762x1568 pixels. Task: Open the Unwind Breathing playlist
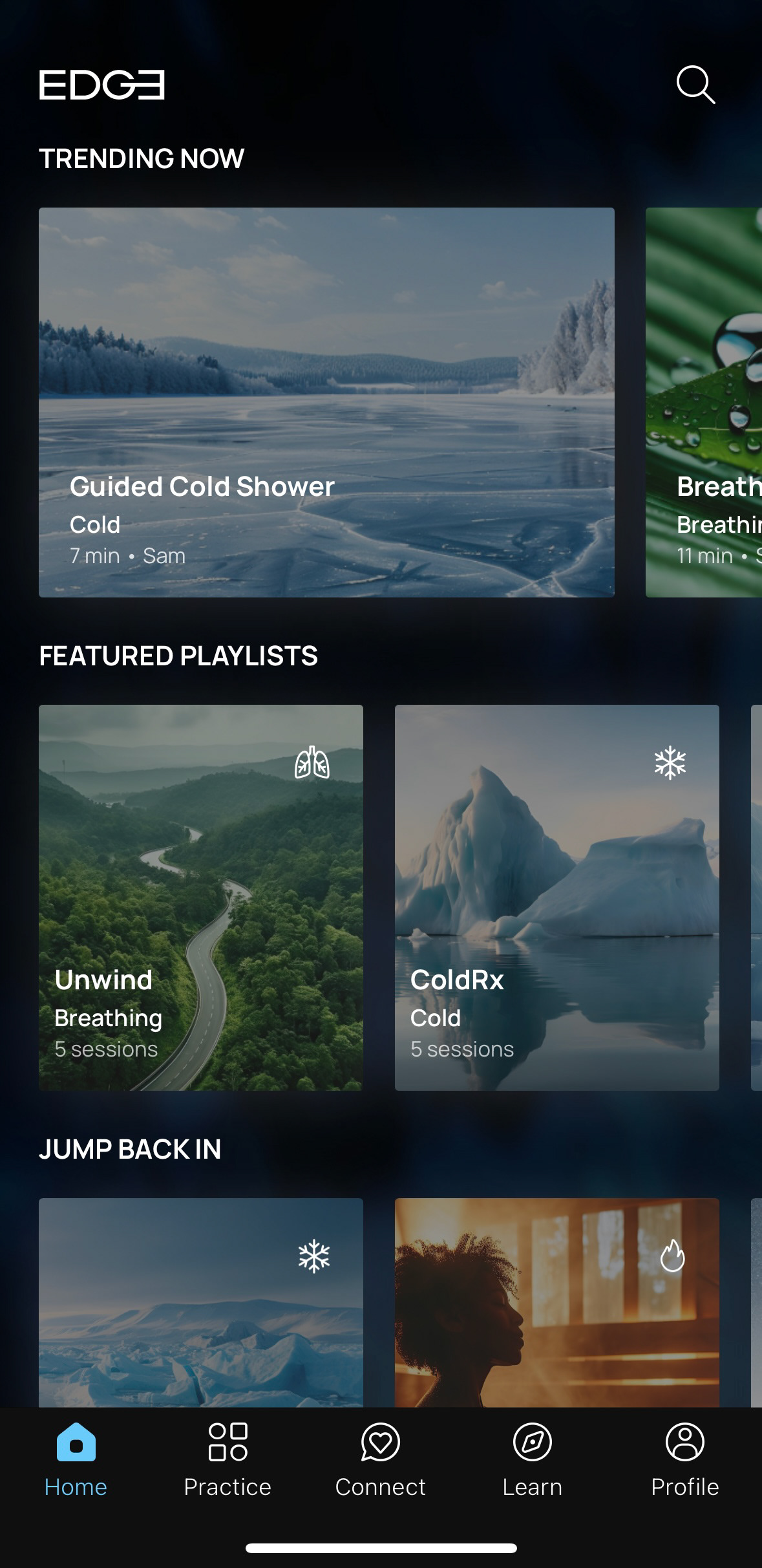(201, 897)
